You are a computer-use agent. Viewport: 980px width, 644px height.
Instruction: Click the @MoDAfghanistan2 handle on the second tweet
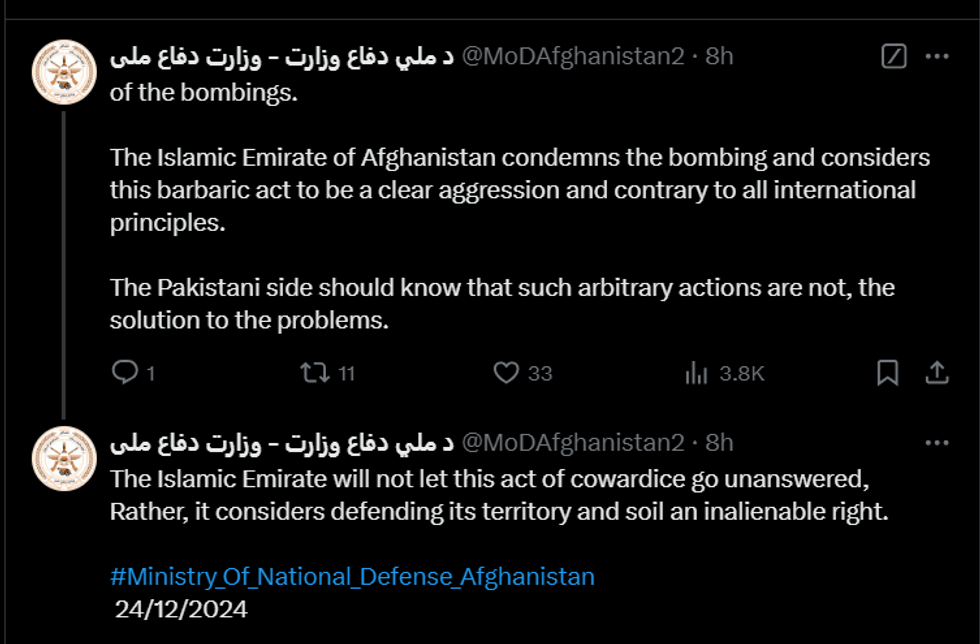573,442
